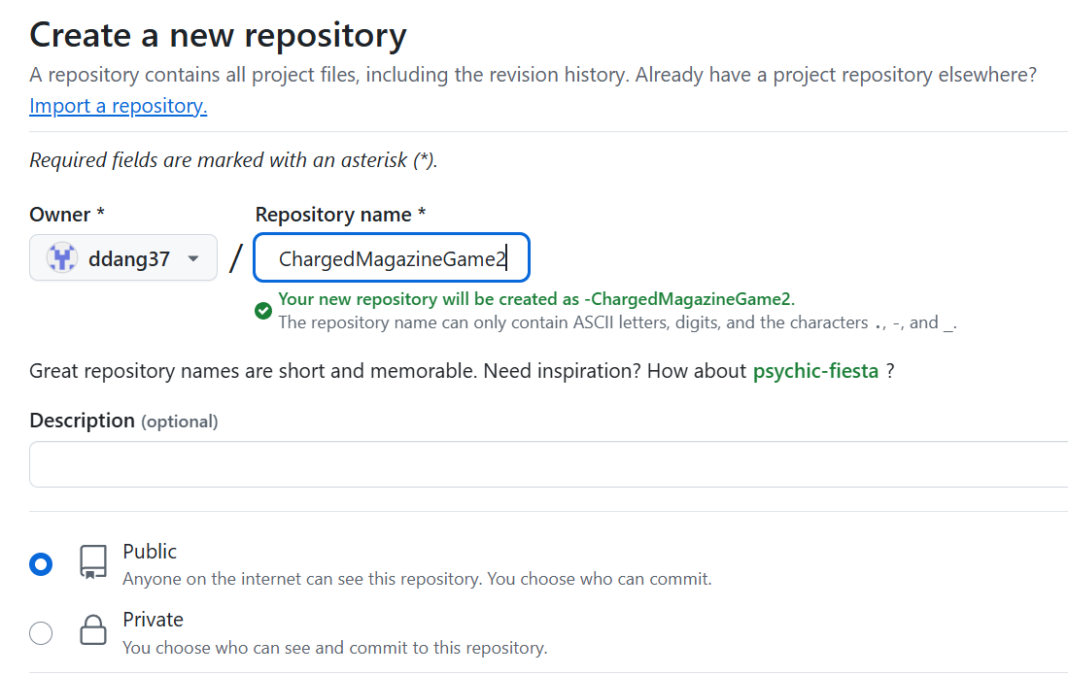Use the psychic-fiesta suggested name

coord(815,371)
